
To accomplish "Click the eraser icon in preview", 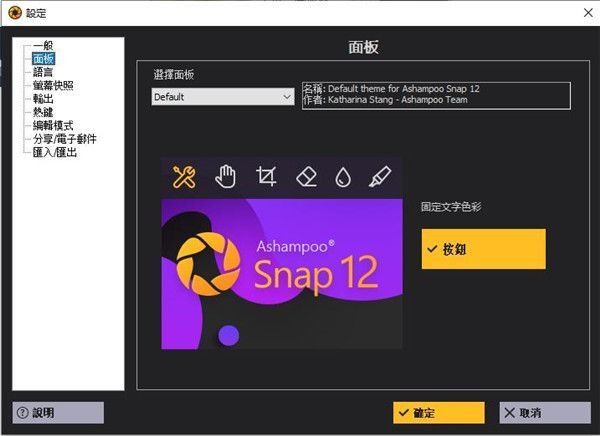I will pos(307,177).
